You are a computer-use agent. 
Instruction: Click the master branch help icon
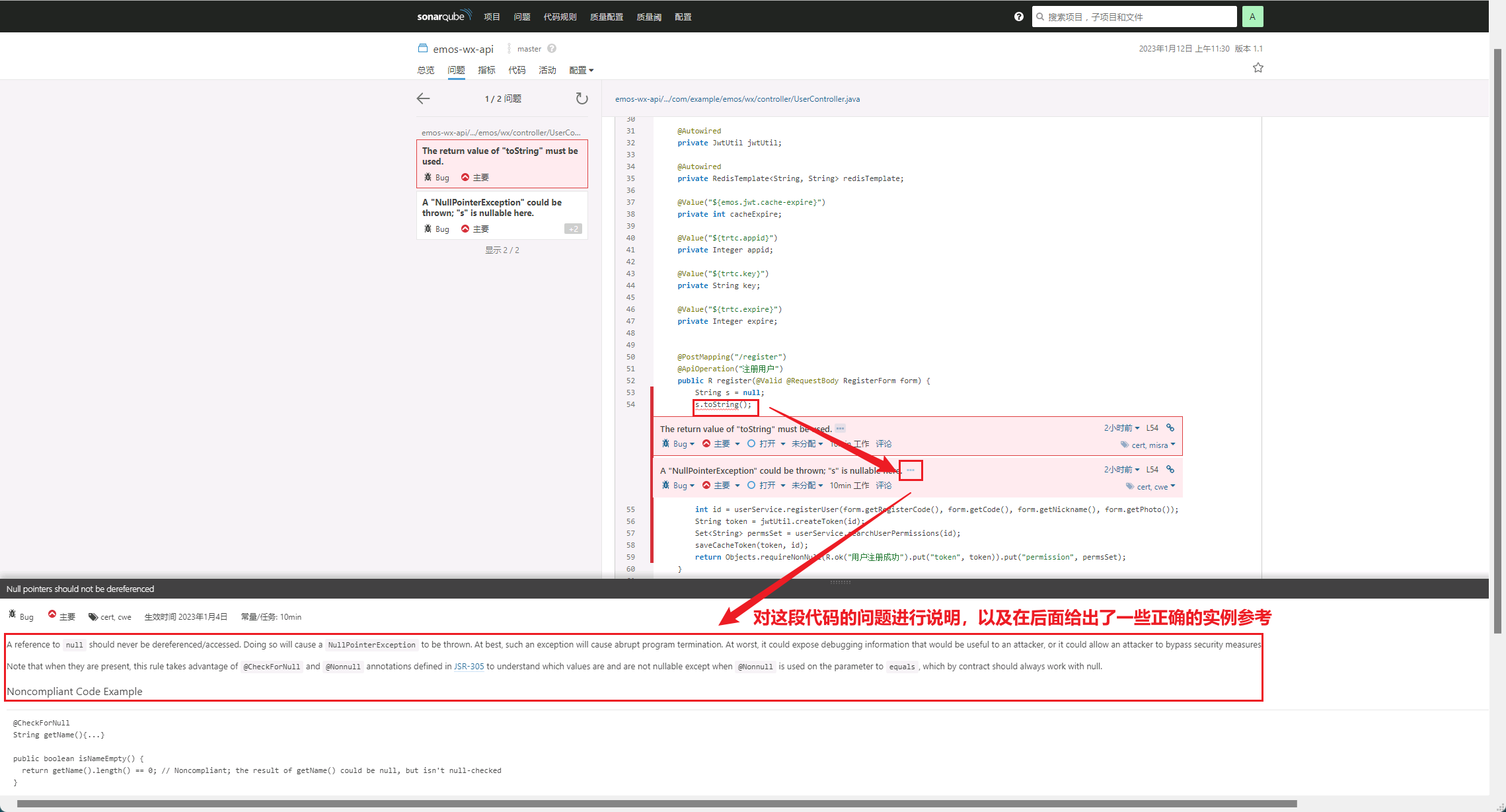click(552, 48)
